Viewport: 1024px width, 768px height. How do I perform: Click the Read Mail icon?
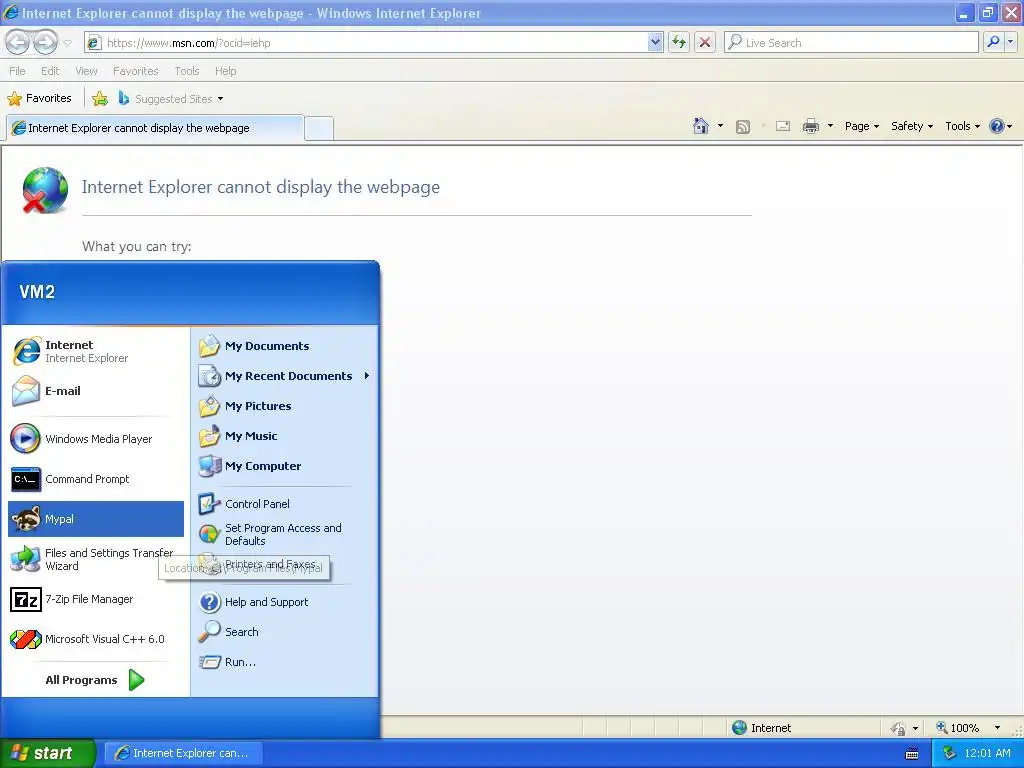783,126
